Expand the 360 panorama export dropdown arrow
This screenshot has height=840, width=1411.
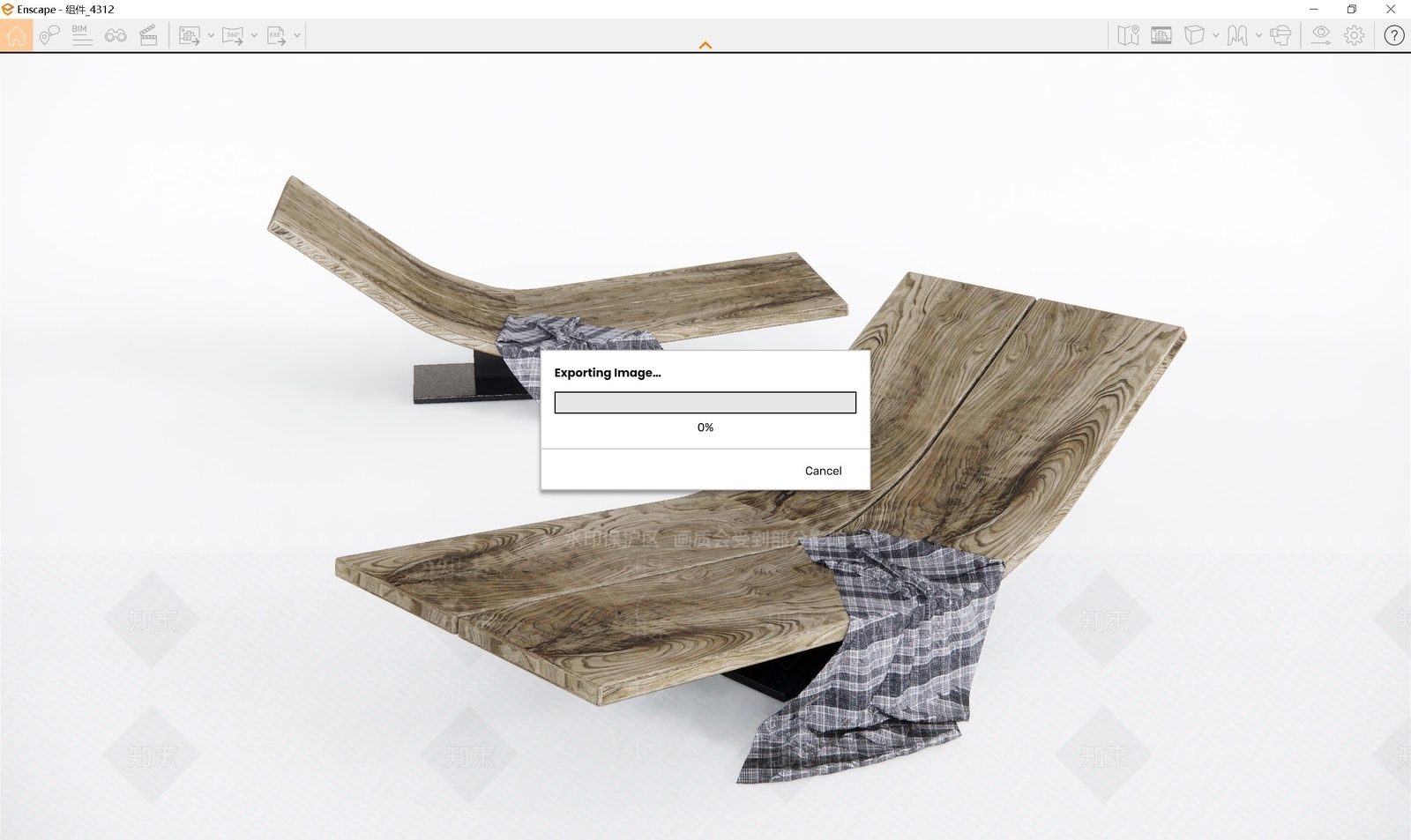[254, 35]
